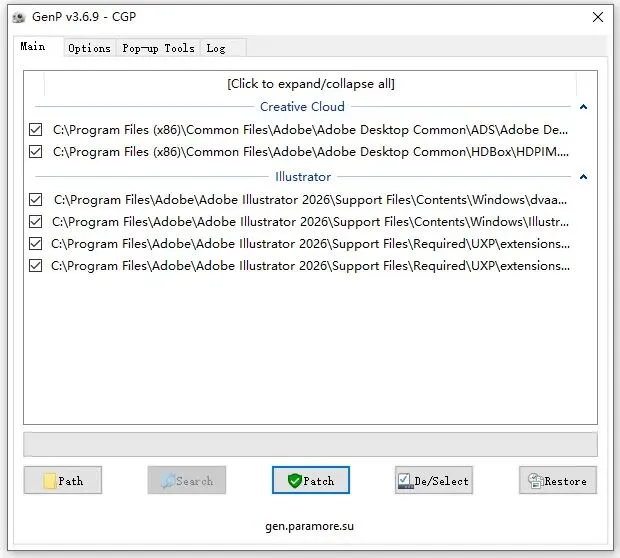
Task: Open the Pop-up Tools tab
Action: pyautogui.click(x=158, y=48)
